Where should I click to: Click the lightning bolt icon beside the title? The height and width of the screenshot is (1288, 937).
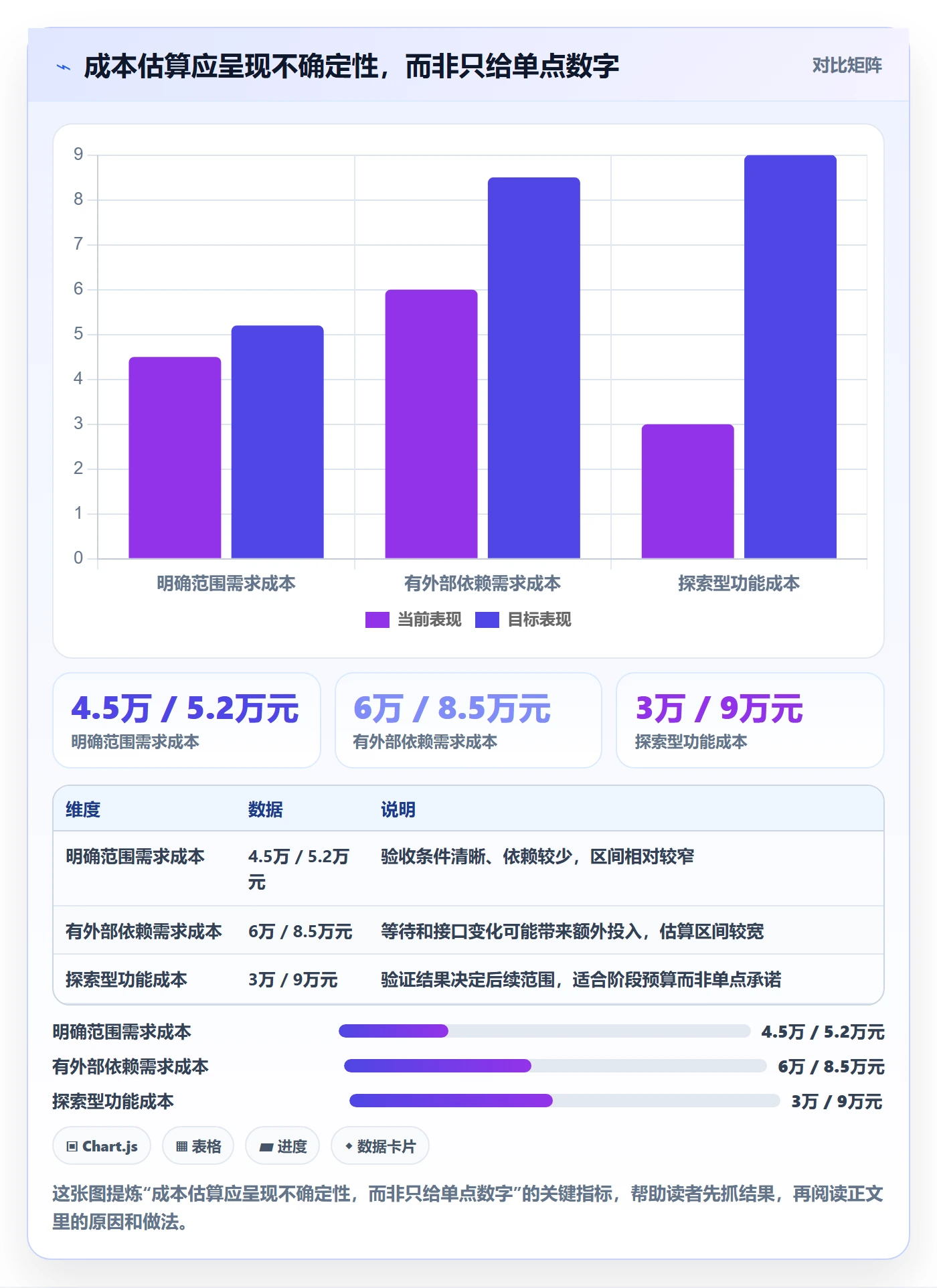point(64,67)
